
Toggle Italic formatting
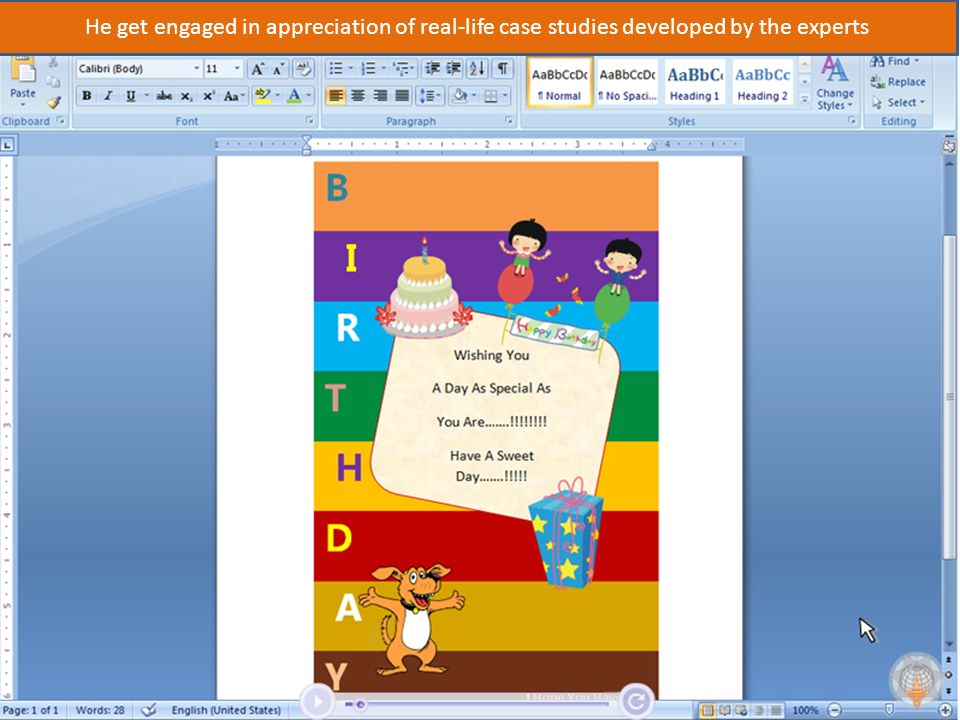click(x=108, y=96)
